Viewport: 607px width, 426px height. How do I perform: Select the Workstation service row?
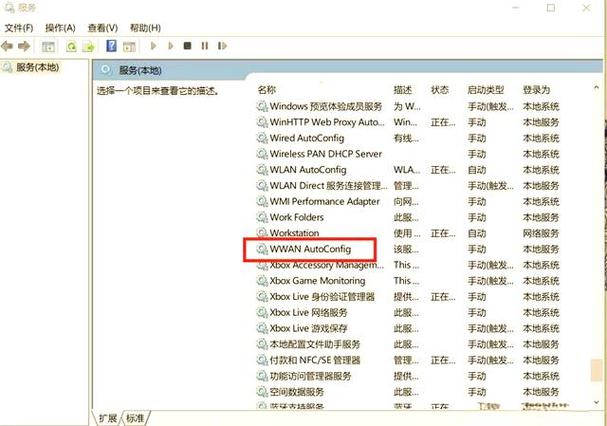click(x=408, y=233)
